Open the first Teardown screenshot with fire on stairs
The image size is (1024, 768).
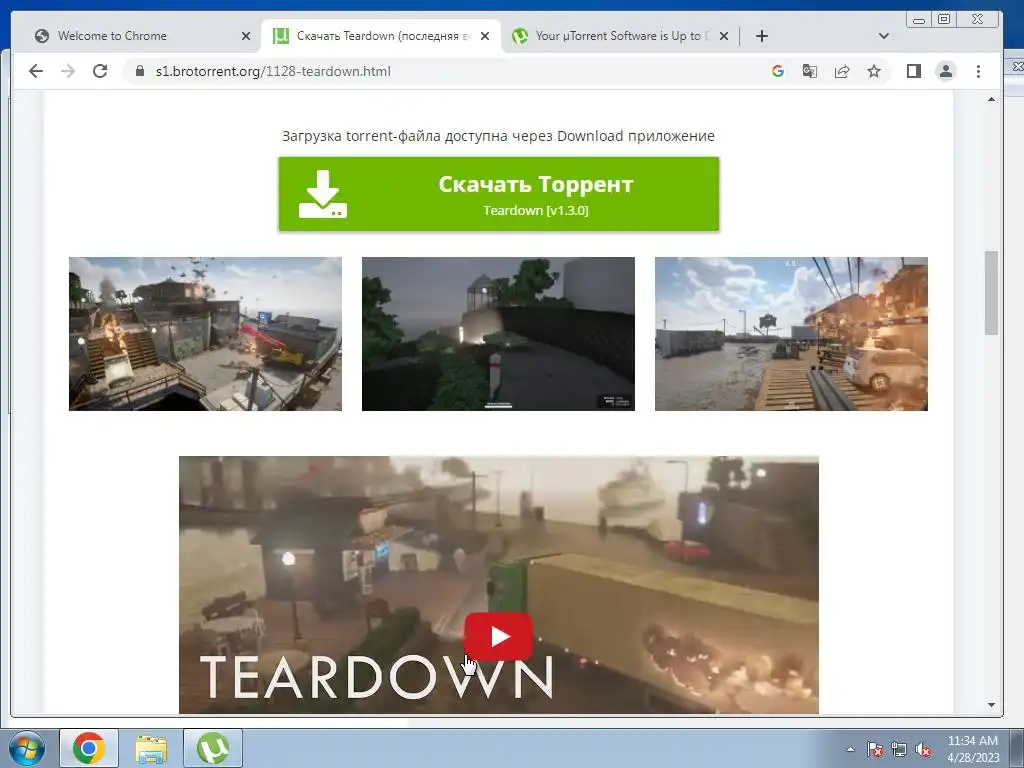[205, 334]
